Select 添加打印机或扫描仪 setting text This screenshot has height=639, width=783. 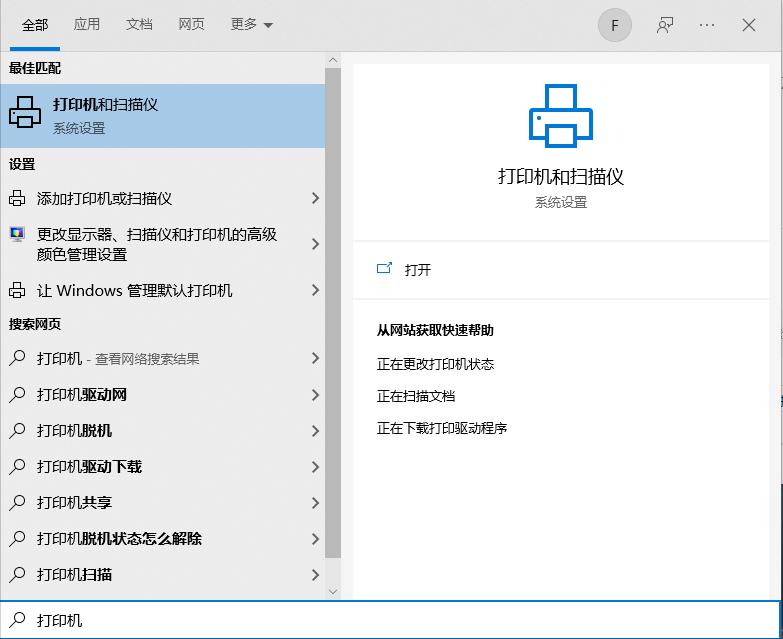pos(104,199)
